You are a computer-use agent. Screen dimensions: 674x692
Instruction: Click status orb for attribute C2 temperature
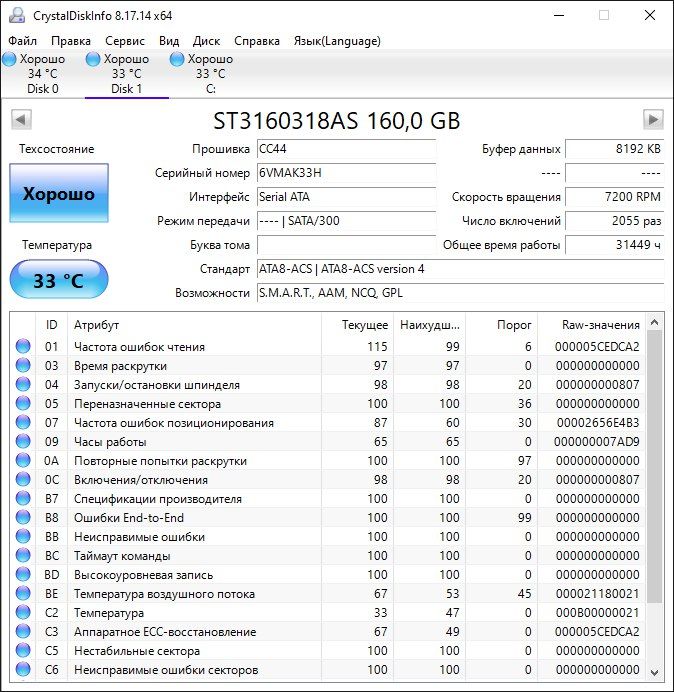tap(23, 613)
